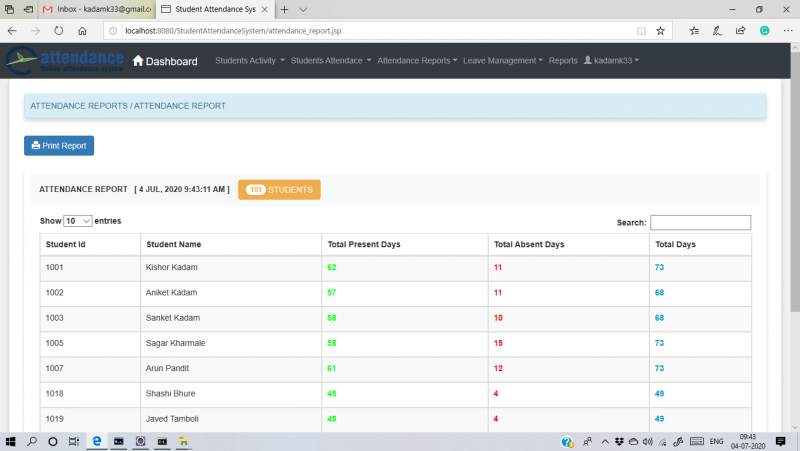Viewport: 800px width, 451px height.
Task: Click student id 1005 cell
Action: (90, 344)
